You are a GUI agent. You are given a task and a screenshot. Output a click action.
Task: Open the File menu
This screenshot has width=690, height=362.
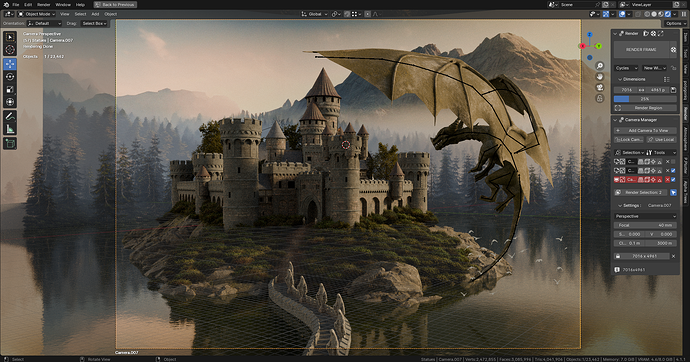click(16, 4)
